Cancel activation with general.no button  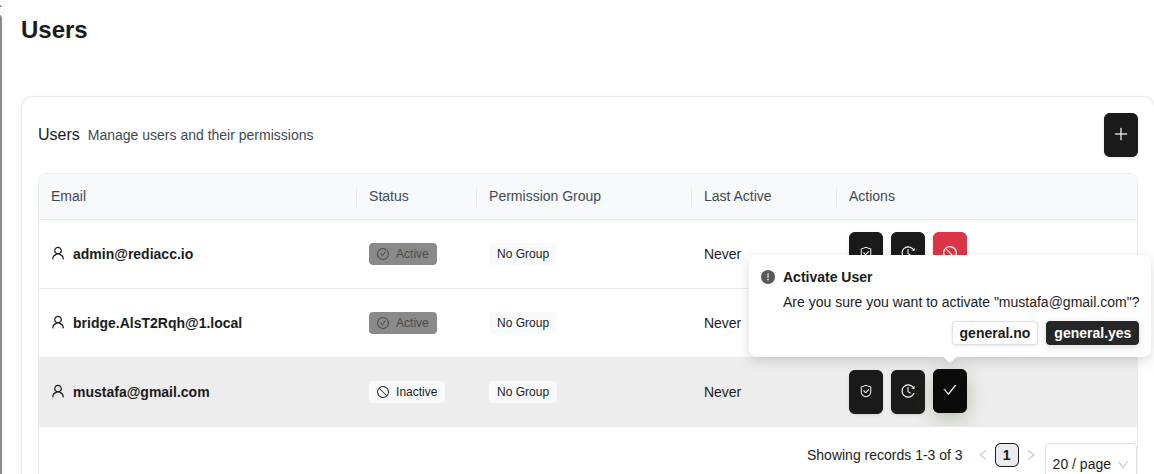point(994,334)
